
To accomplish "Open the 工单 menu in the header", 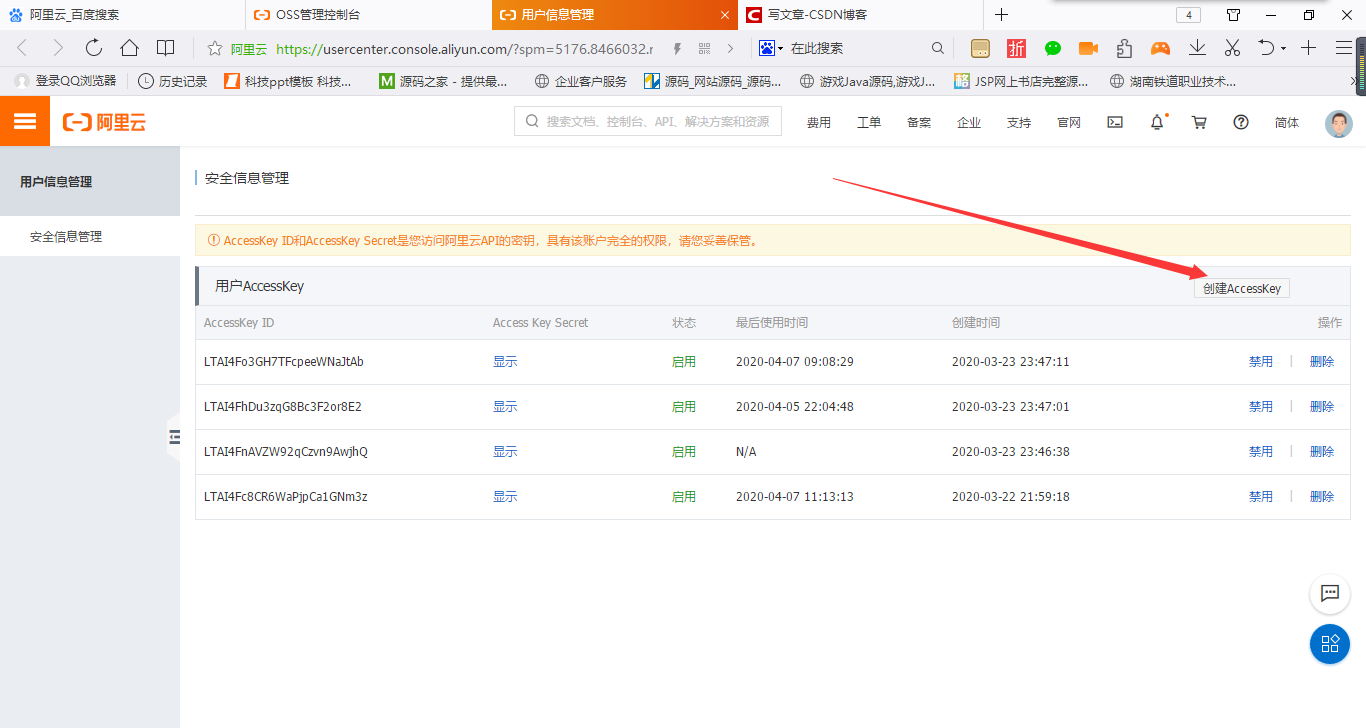I will pos(869,122).
